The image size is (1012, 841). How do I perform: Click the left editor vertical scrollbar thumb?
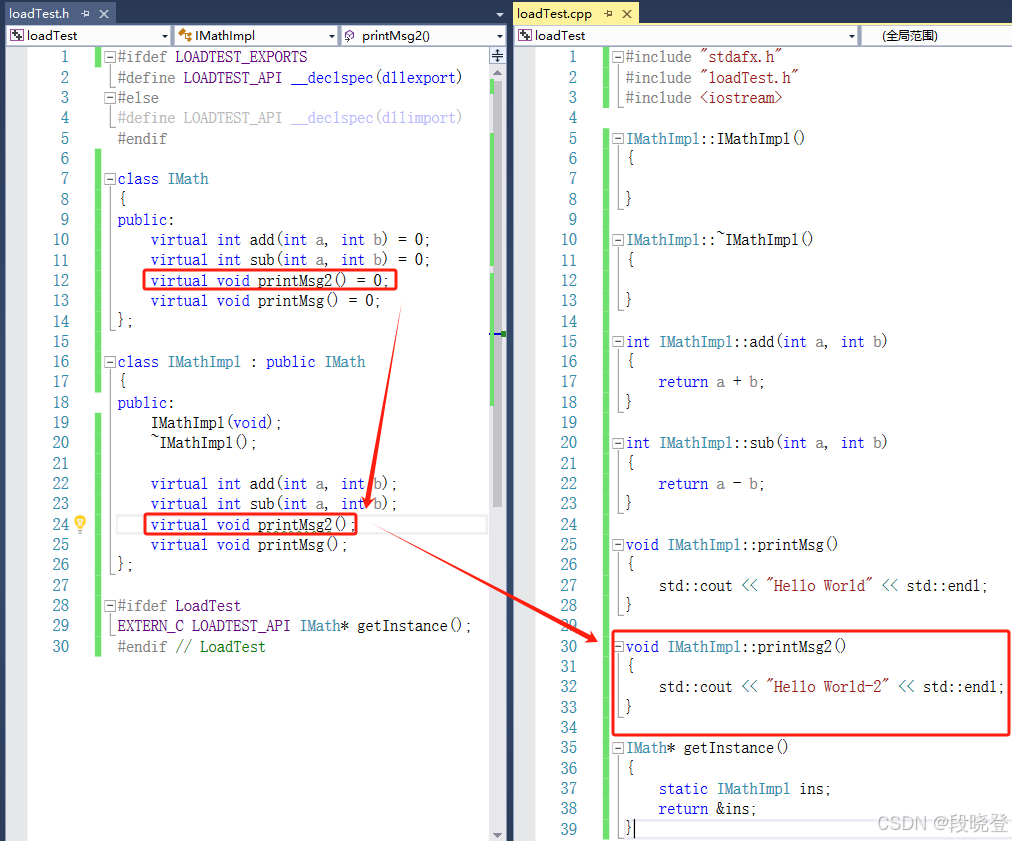click(x=497, y=294)
